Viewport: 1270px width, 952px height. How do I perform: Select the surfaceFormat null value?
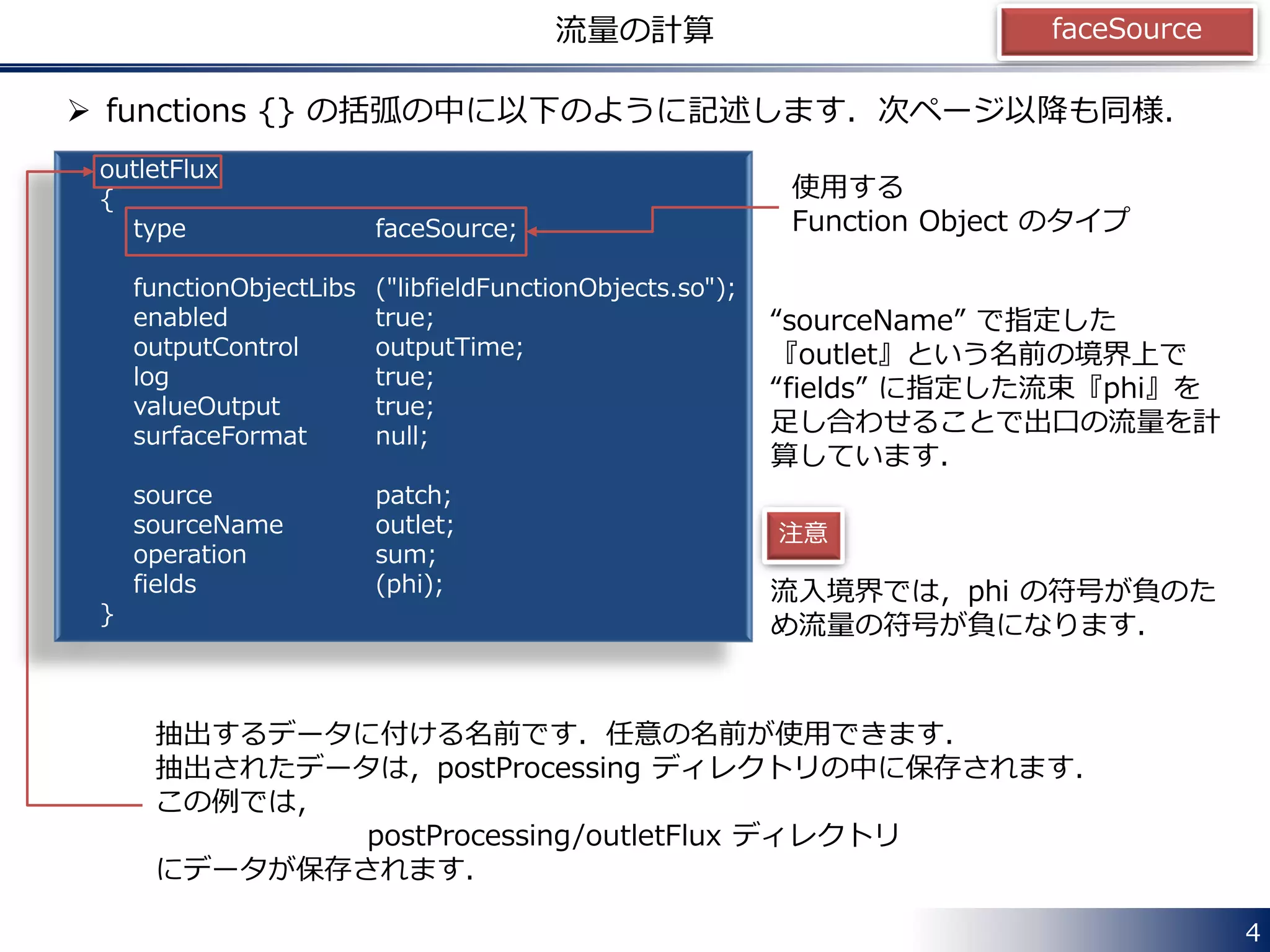point(401,436)
